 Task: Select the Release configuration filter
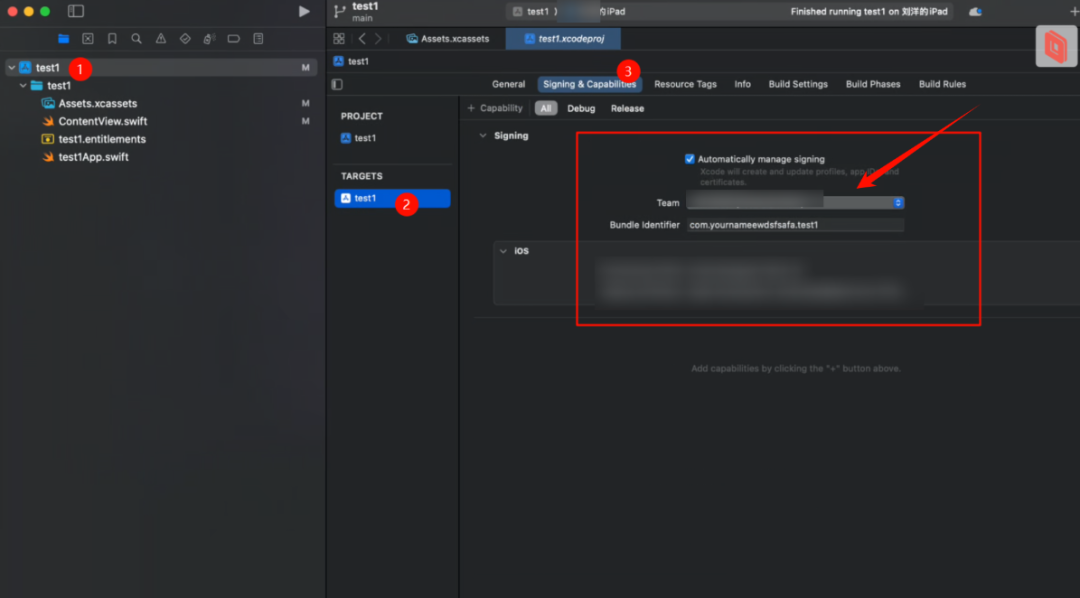[x=627, y=108]
